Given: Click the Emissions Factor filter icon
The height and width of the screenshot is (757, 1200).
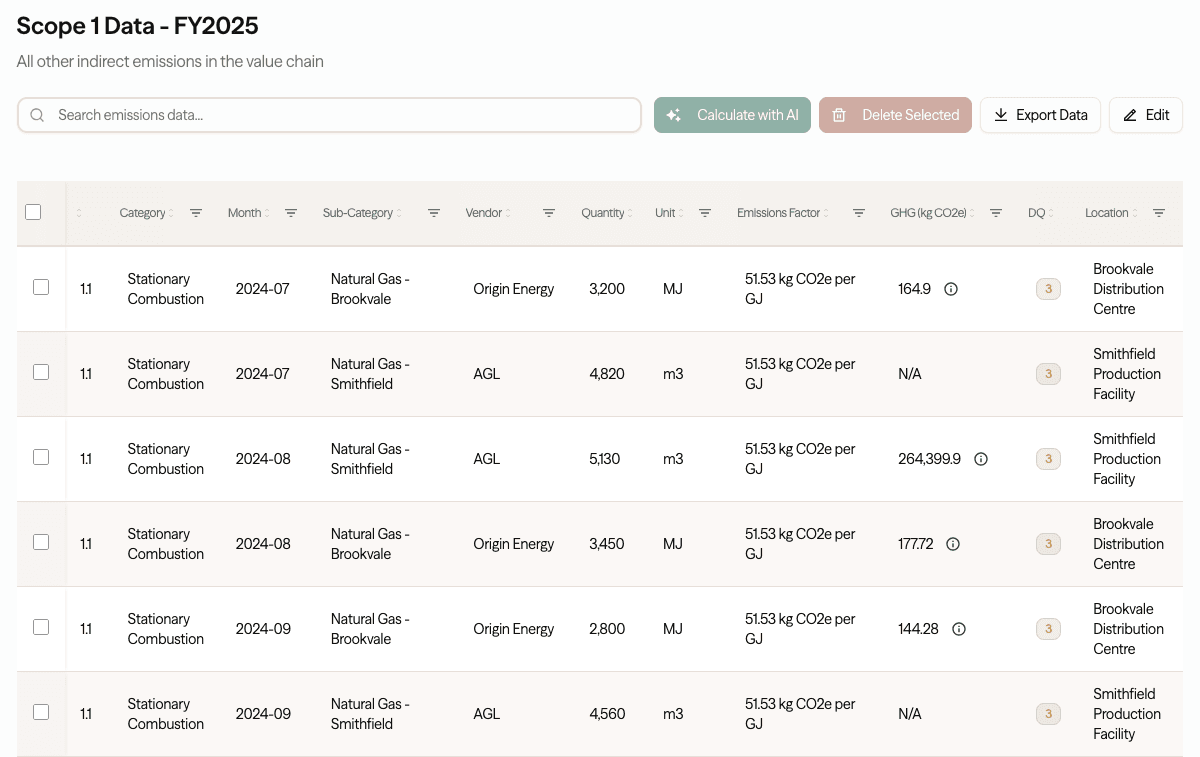Looking at the screenshot, I should [859, 213].
